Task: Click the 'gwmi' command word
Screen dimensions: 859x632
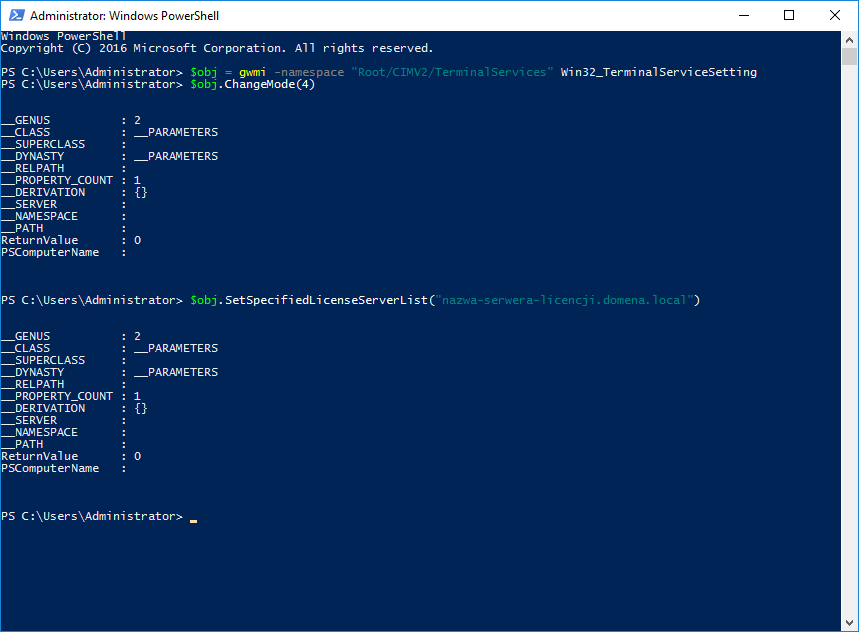Action: coord(252,72)
